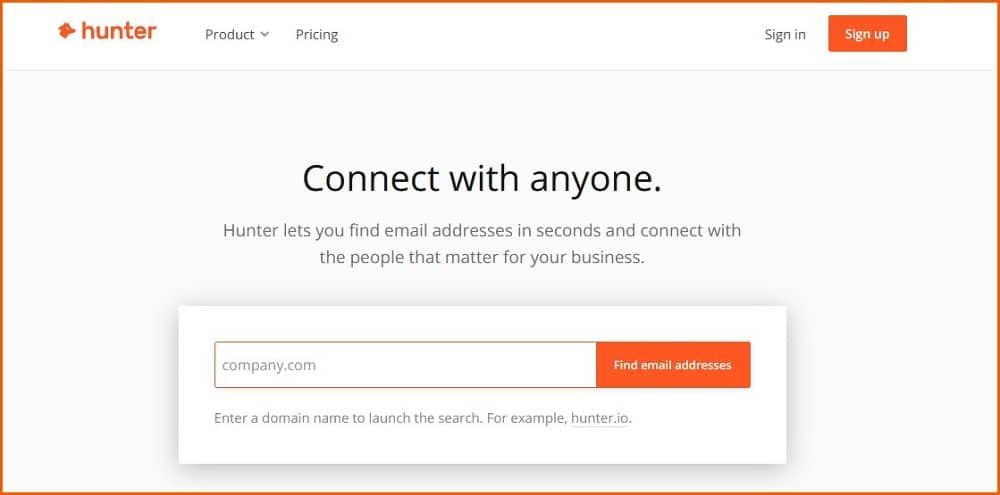The image size is (1000, 495).
Task: Click the "the people that matter" text line
Action: click(482, 257)
